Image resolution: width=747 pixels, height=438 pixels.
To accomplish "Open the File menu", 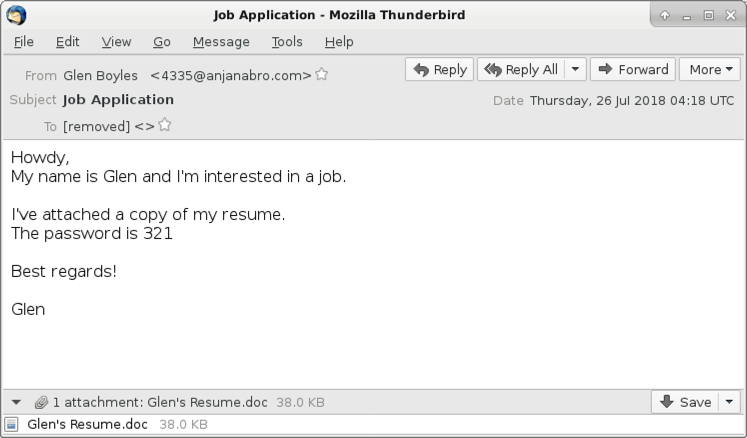I will pyautogui.click(x=24, y=42).
